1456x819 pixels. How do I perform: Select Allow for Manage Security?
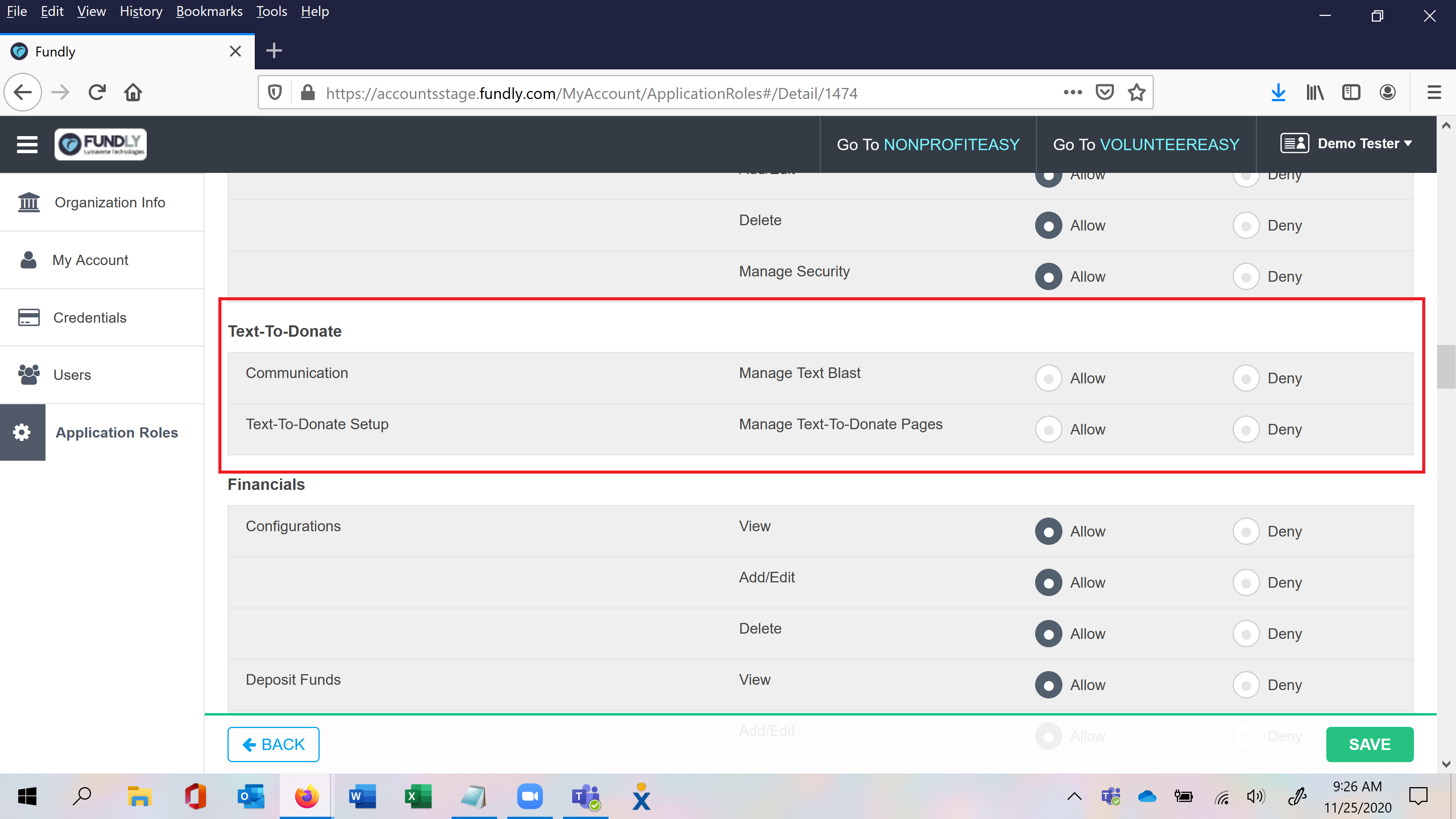coord(1048,276)
